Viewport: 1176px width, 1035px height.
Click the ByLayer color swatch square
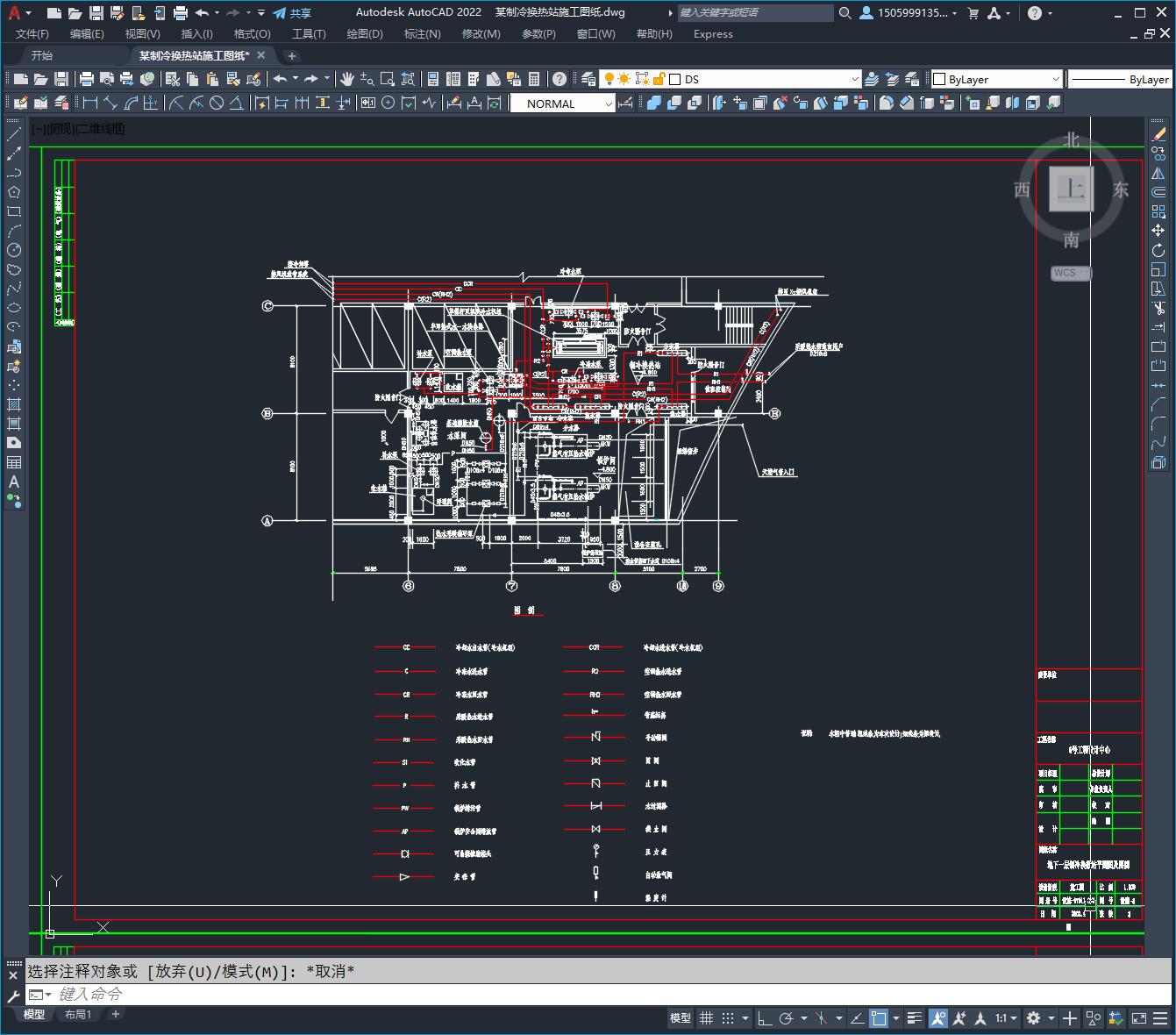point(939,79)
